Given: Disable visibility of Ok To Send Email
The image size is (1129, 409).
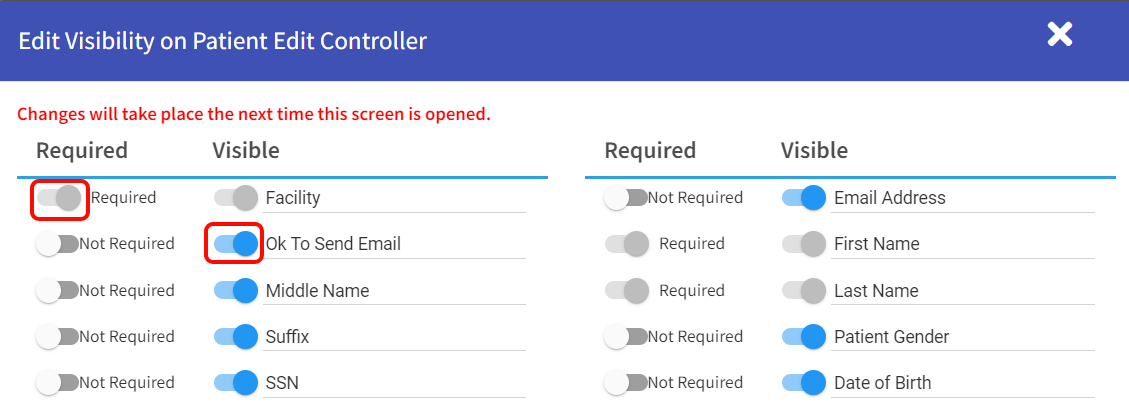Looking at the screenshot, I should (236, 244).
